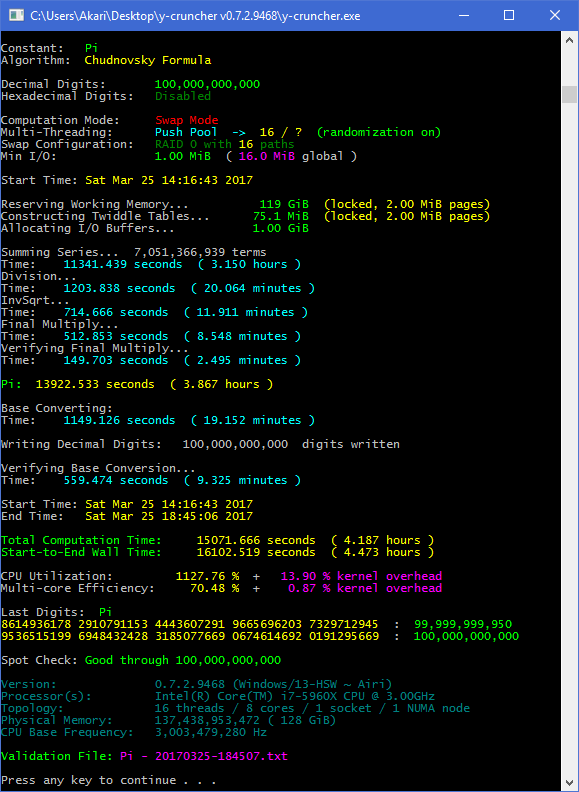The image size is (579, 792).
Task: Maximize the y-cruncher console window
Action: (x=509, y=16)
